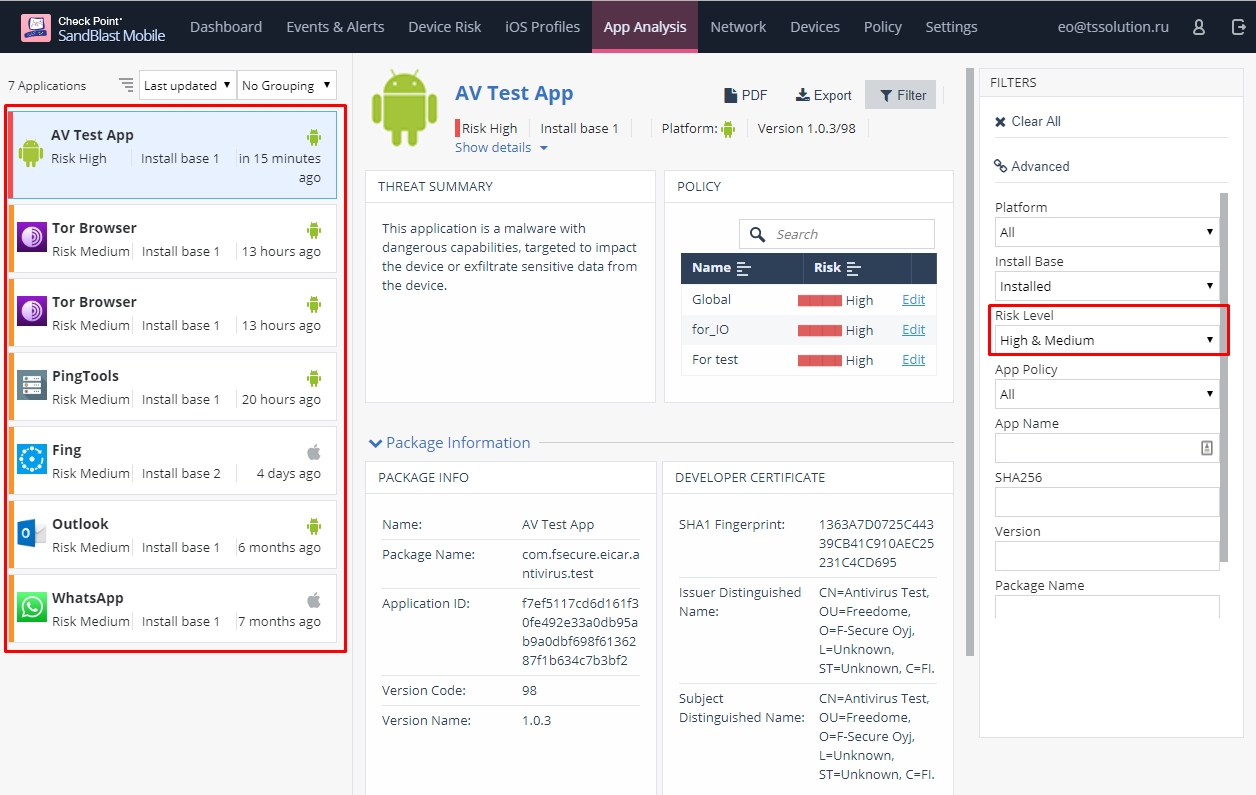Click the sort order icon beside 7 Applications

point(126,85)
